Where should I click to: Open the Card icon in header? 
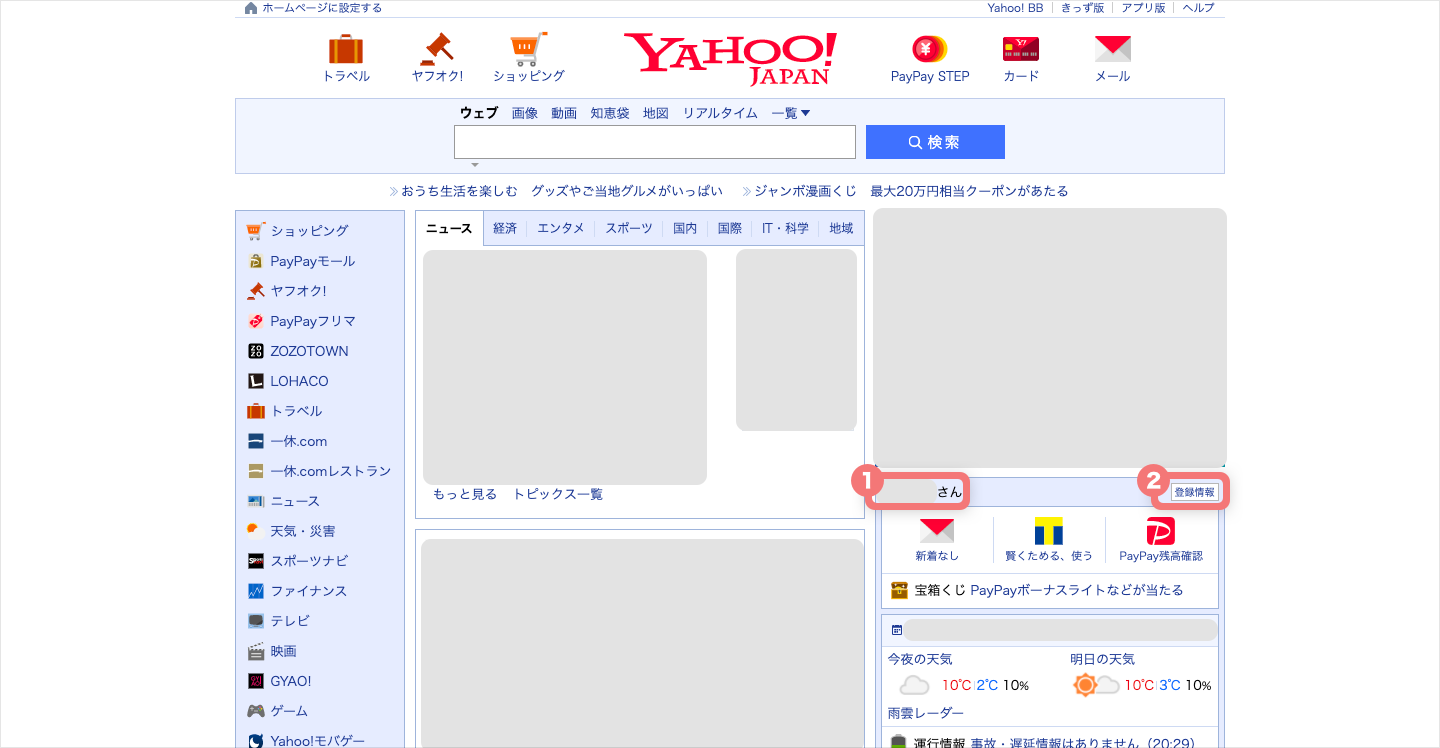click(x=1021, y=49)
